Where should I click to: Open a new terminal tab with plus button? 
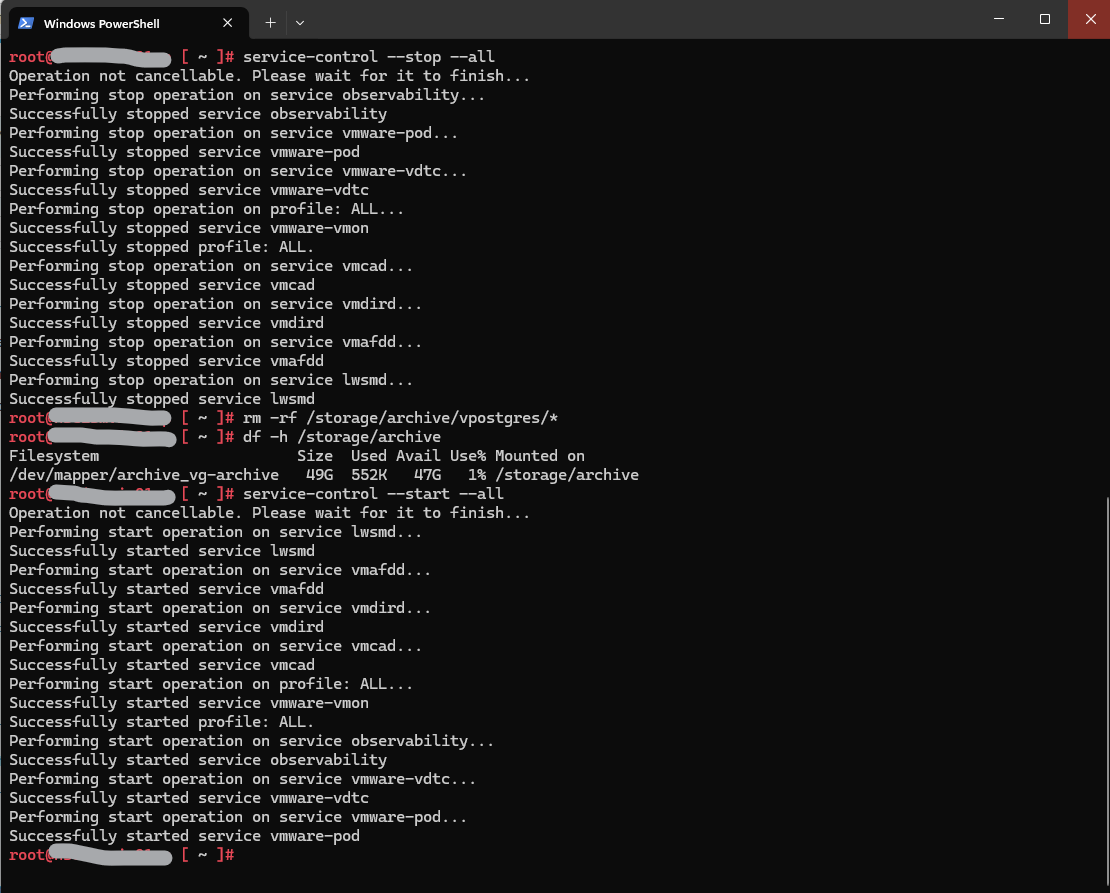[270, 22]
